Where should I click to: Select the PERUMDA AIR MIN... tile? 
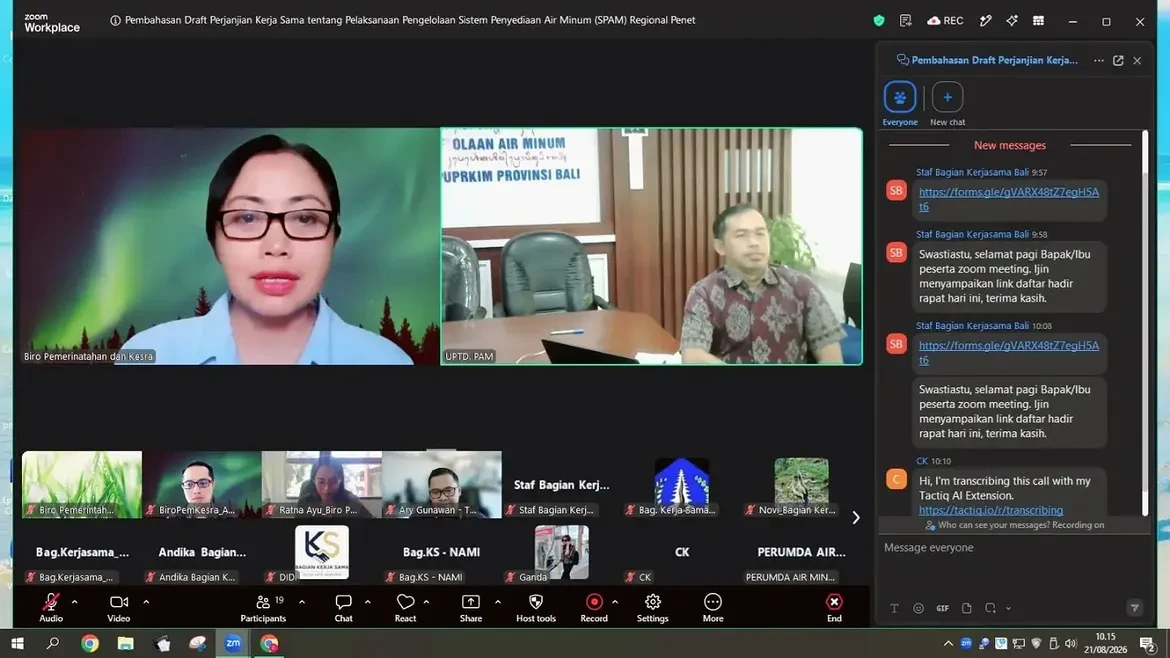(x=801, y=553)
